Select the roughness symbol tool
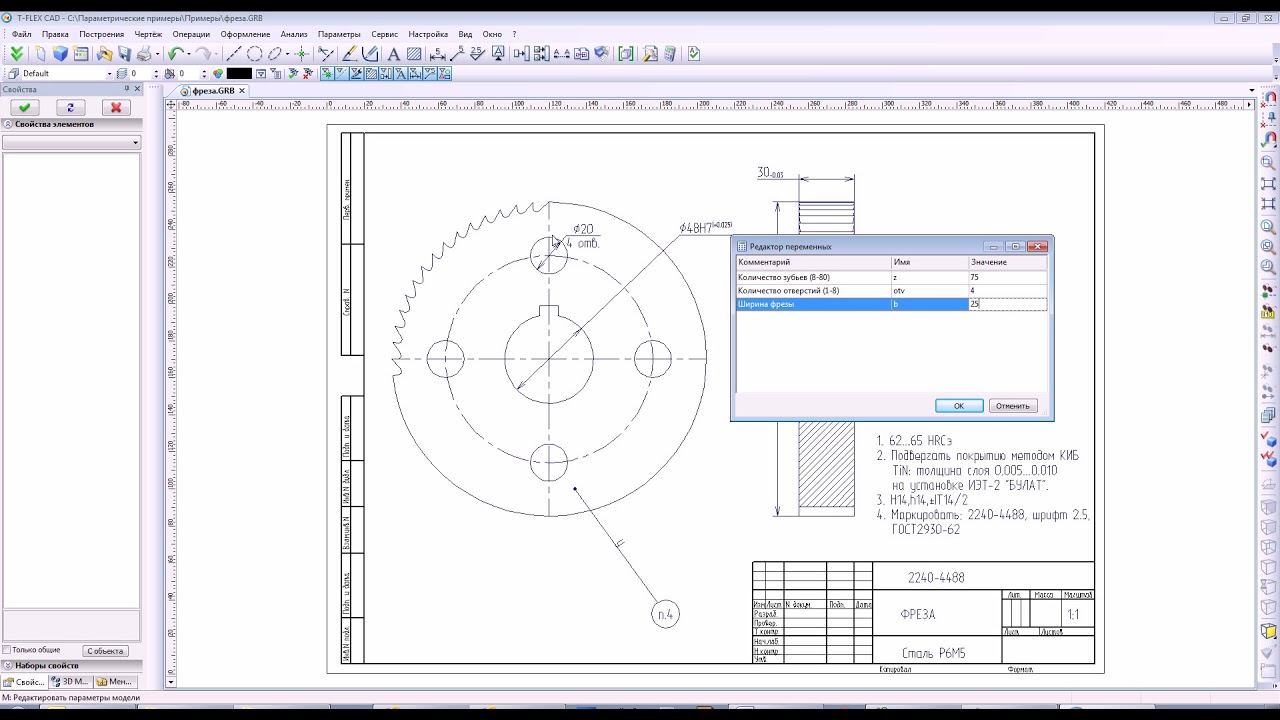1280x720 pixels. [477, 53]
